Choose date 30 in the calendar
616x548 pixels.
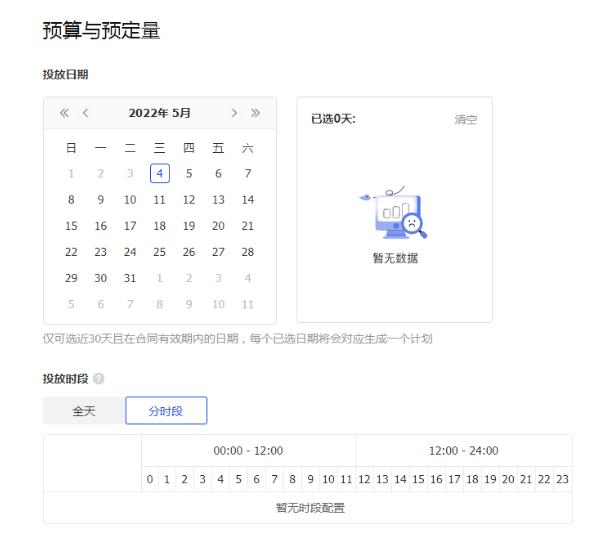[101, 278]
